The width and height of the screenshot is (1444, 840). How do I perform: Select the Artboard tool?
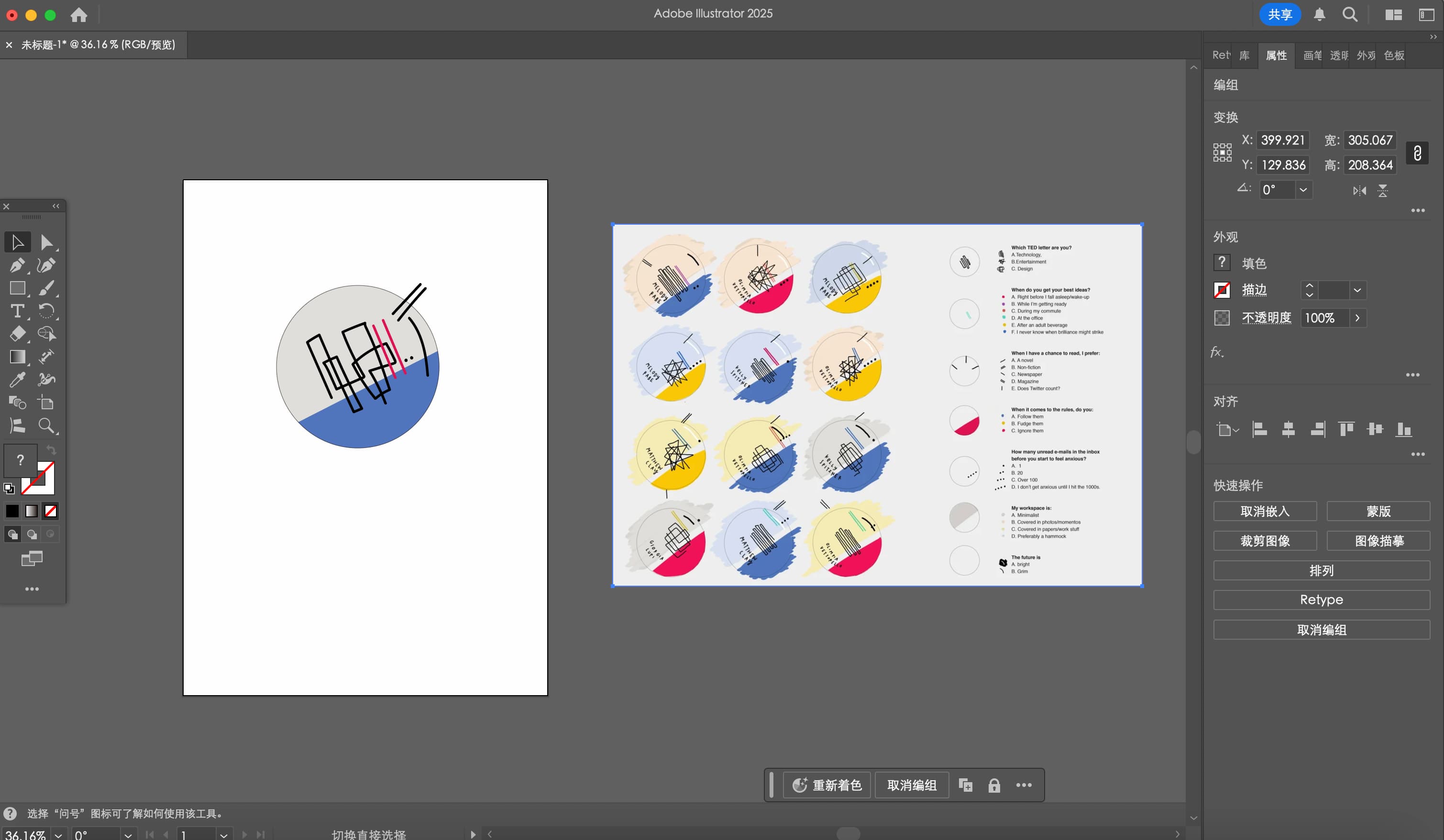pyautogui.click(x=47, y=403)
